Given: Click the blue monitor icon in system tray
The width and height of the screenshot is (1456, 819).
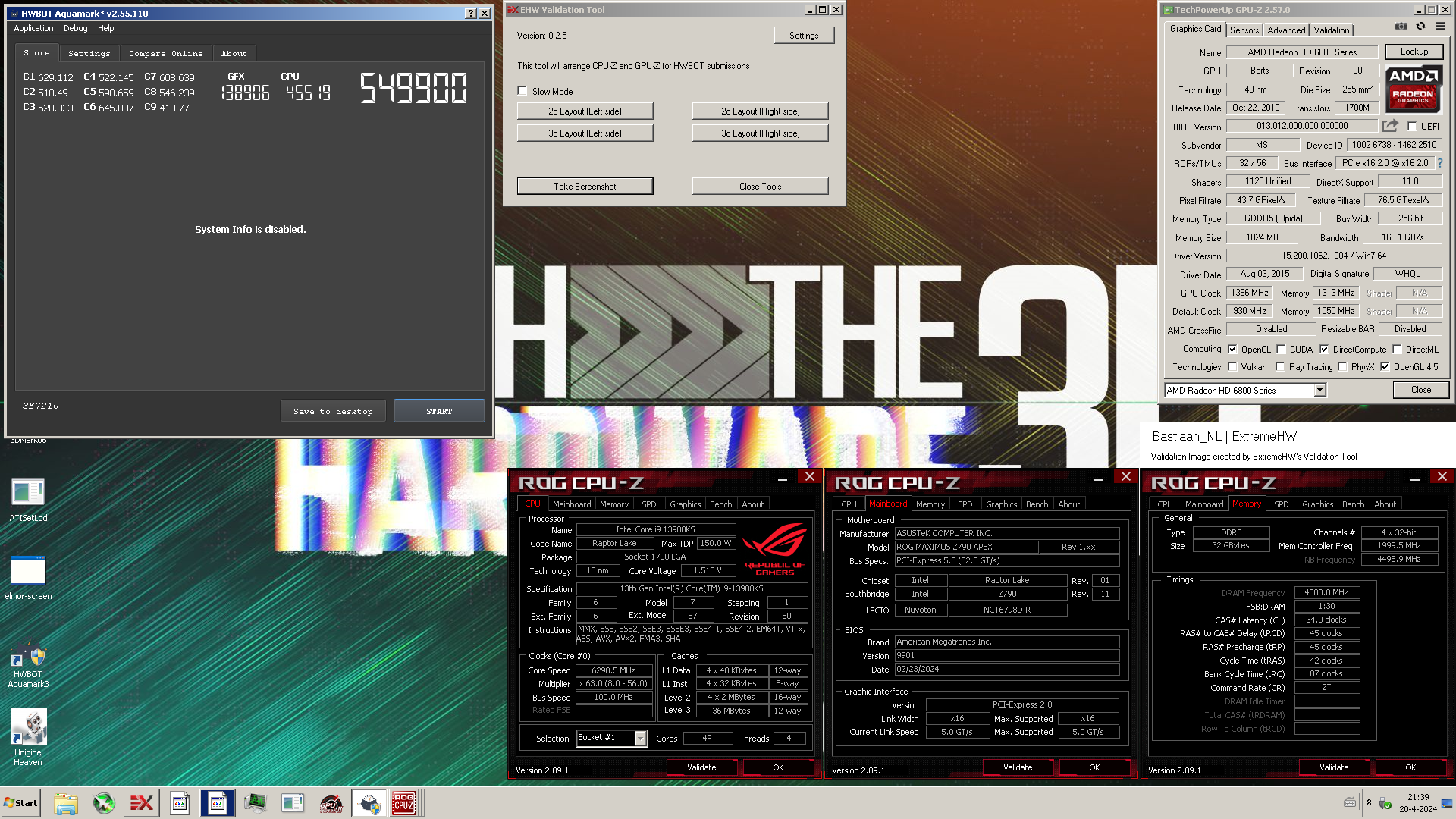Looking at the screenshot, I should click(1446, 803).
